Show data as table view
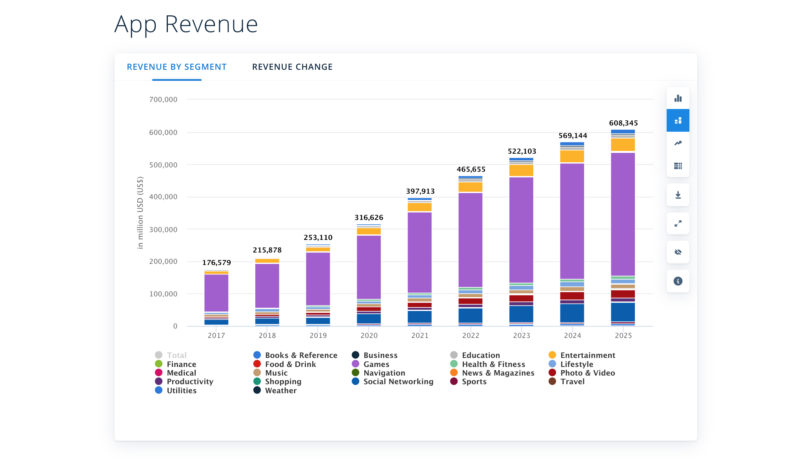Screen dimensions: 800x472 (x=678, y=166)
